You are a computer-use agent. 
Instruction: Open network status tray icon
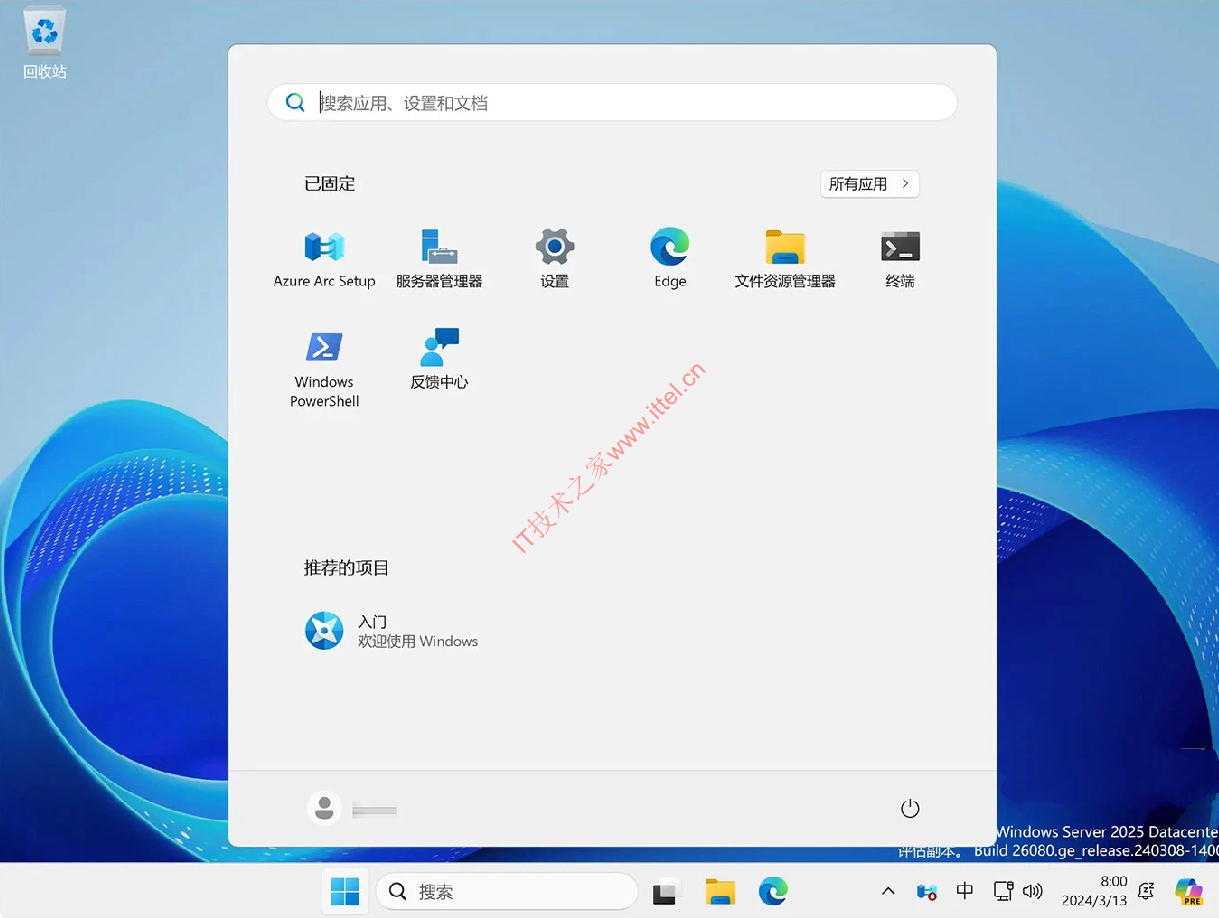[x=1004, y=891]
